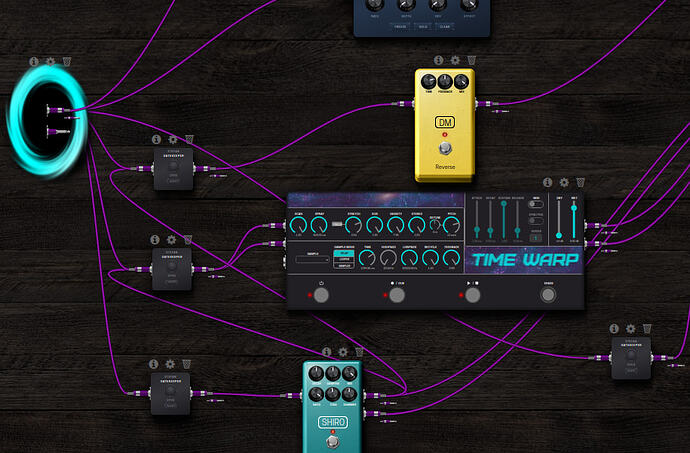This screenshot has width=690, height=453.
Task: Open settings of Gatekeeper feeding DM Reverse
Action: [173, 140]
